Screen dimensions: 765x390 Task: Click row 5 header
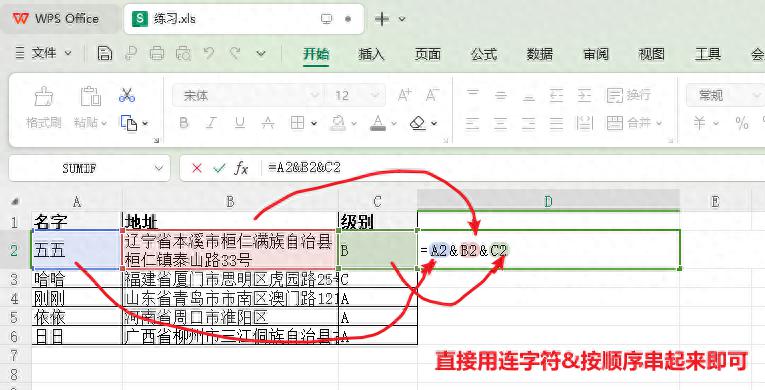[x=14, y=317]
